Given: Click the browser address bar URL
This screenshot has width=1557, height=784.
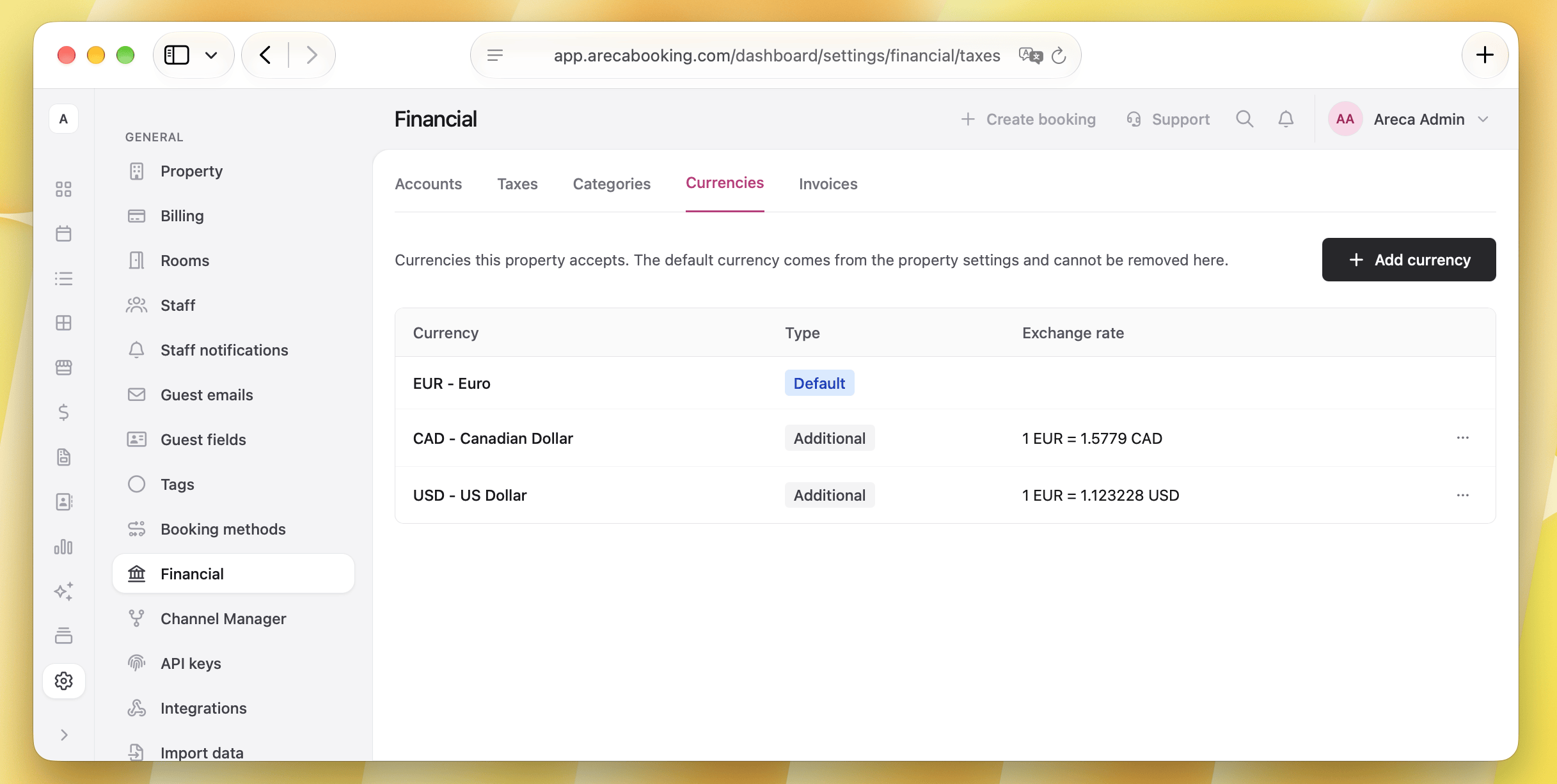Looking at the screenshot, I should point(777,56).
